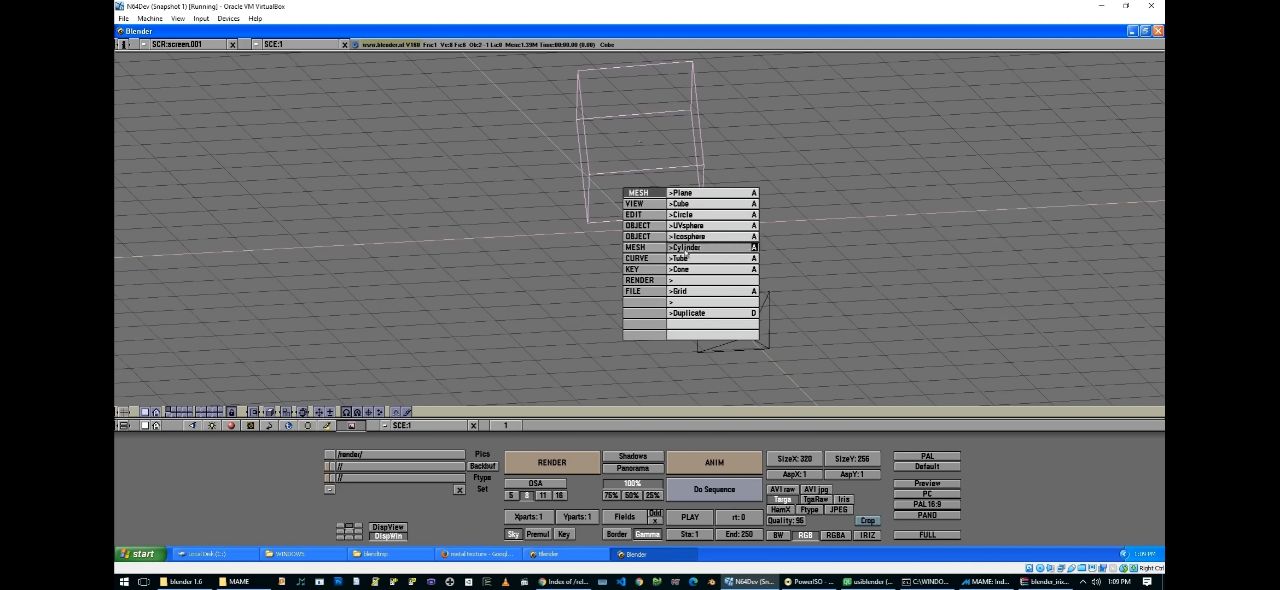The height and width of the screenshot is (590, 1280).
Task: Open file select for /render/ path
Action: (330, 455)
